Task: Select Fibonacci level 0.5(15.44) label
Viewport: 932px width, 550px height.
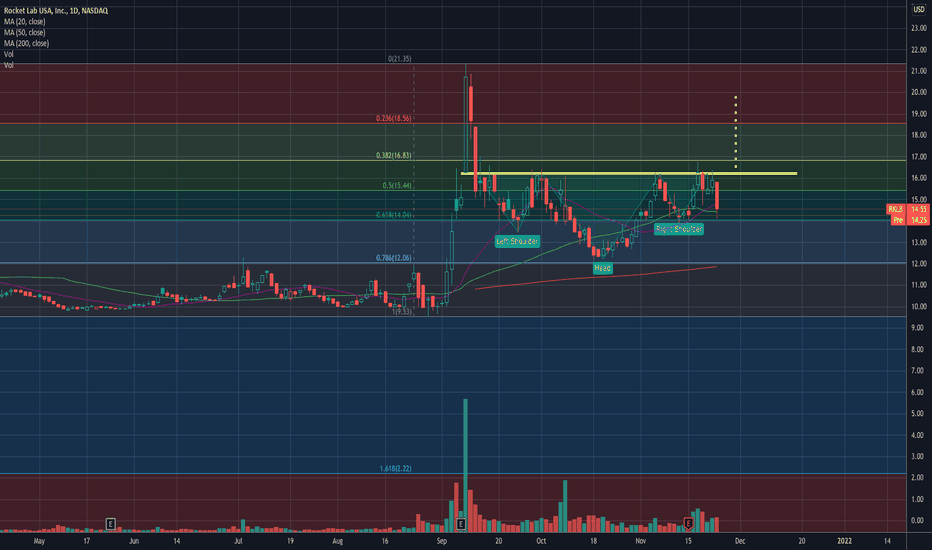Action: tap(397, 186)
